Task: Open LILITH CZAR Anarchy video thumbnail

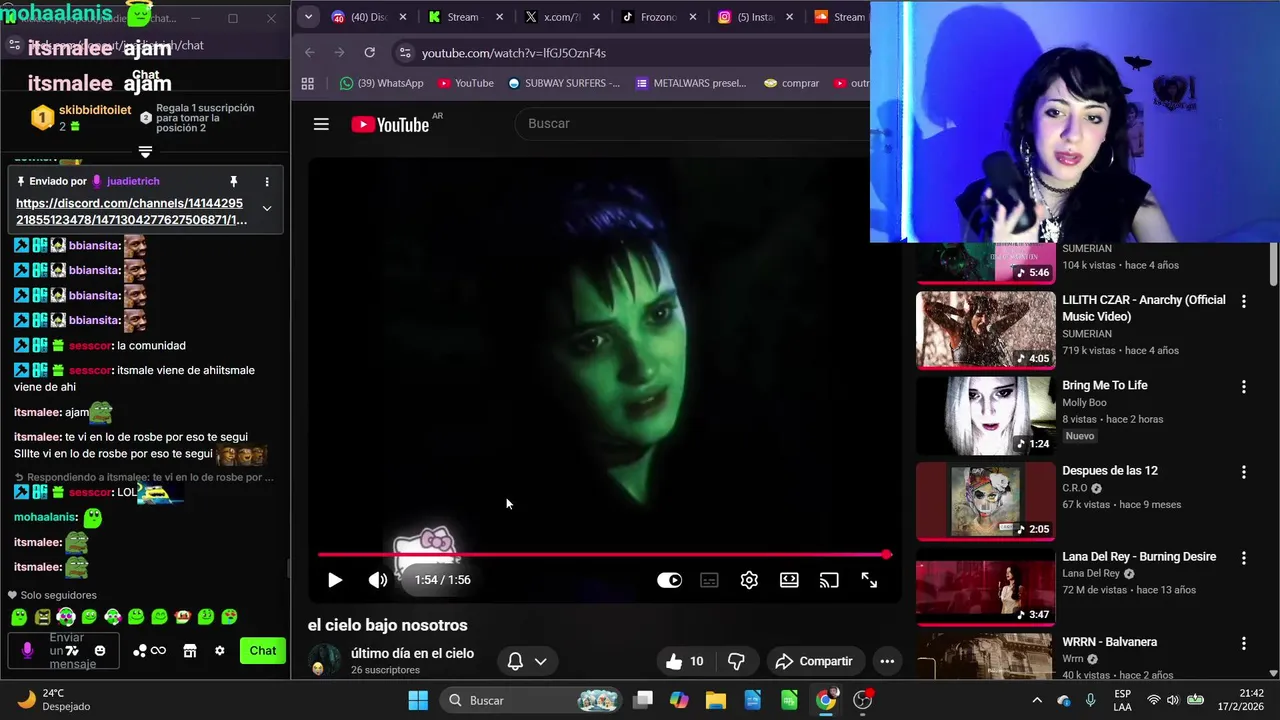Action: pos(985,330)
